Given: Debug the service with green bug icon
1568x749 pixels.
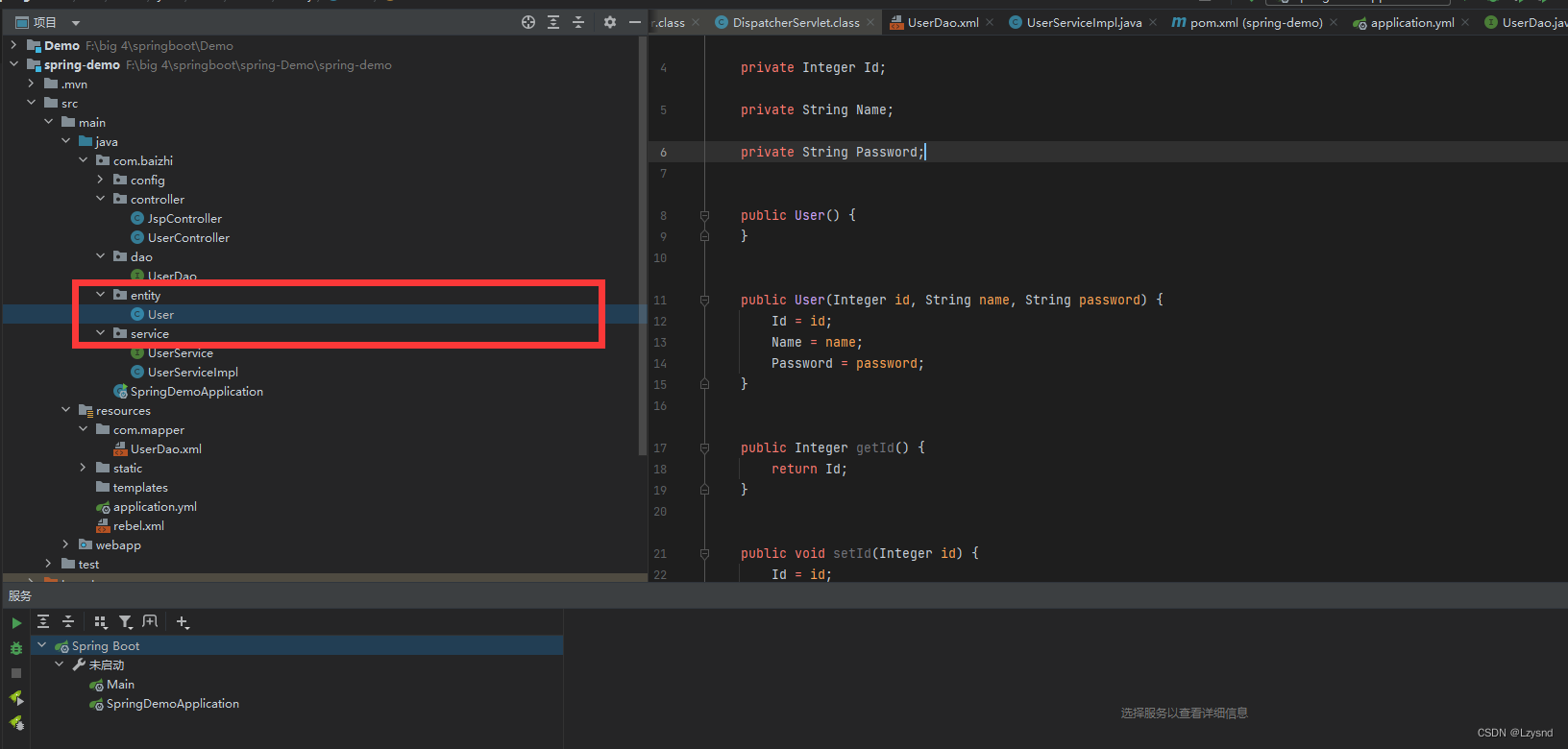Looking at the screenshot, I should [16, 648].
